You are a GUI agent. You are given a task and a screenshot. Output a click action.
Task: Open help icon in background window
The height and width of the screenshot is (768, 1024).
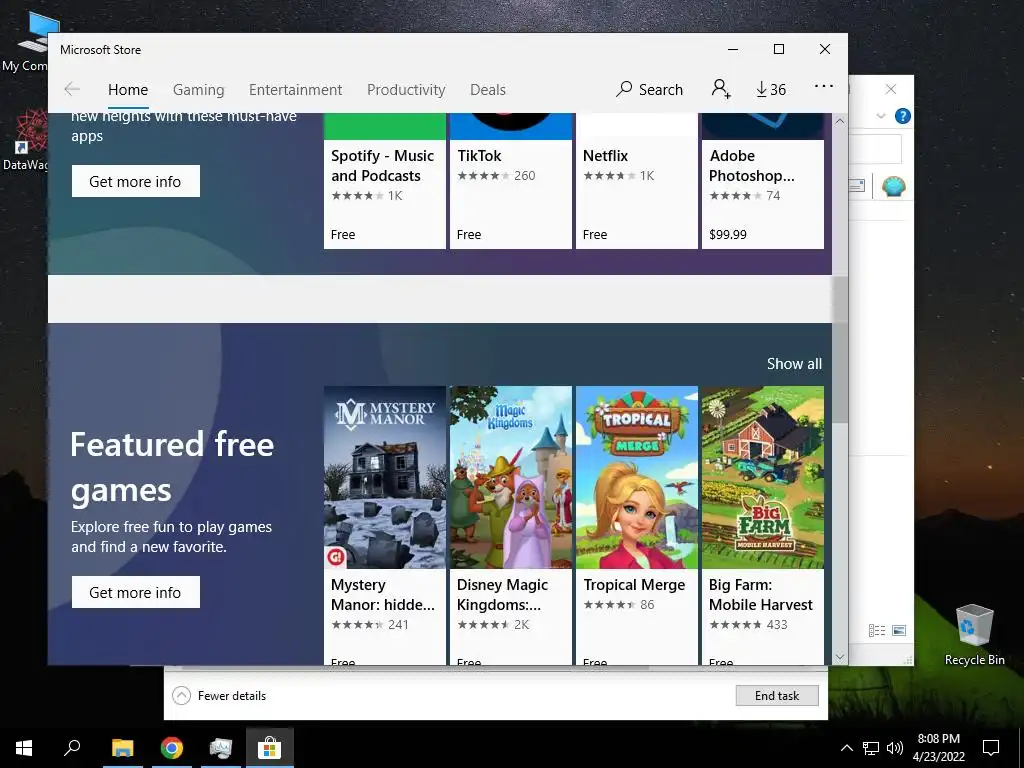tap(903, 116)
